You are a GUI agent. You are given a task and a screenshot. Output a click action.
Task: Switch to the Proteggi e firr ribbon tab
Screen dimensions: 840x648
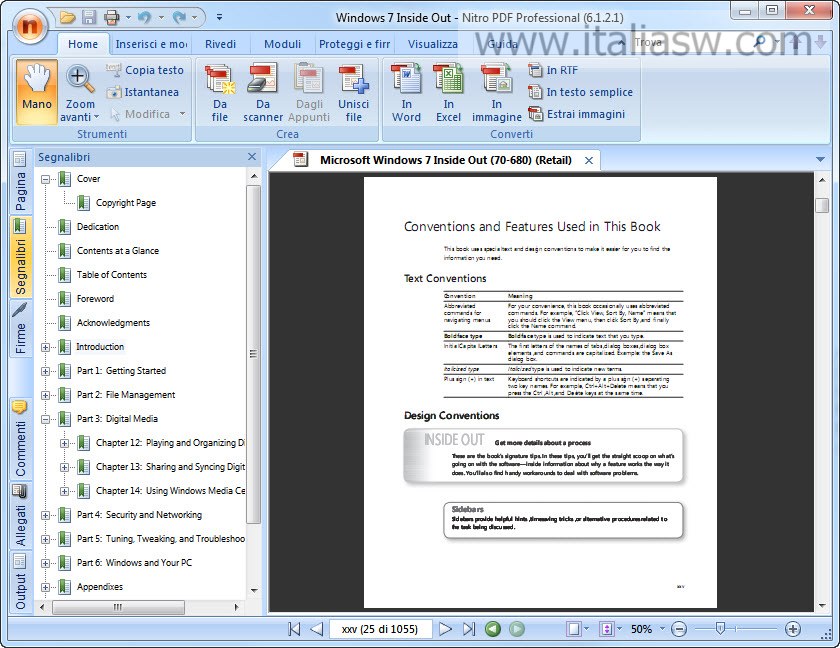point(355,44)
